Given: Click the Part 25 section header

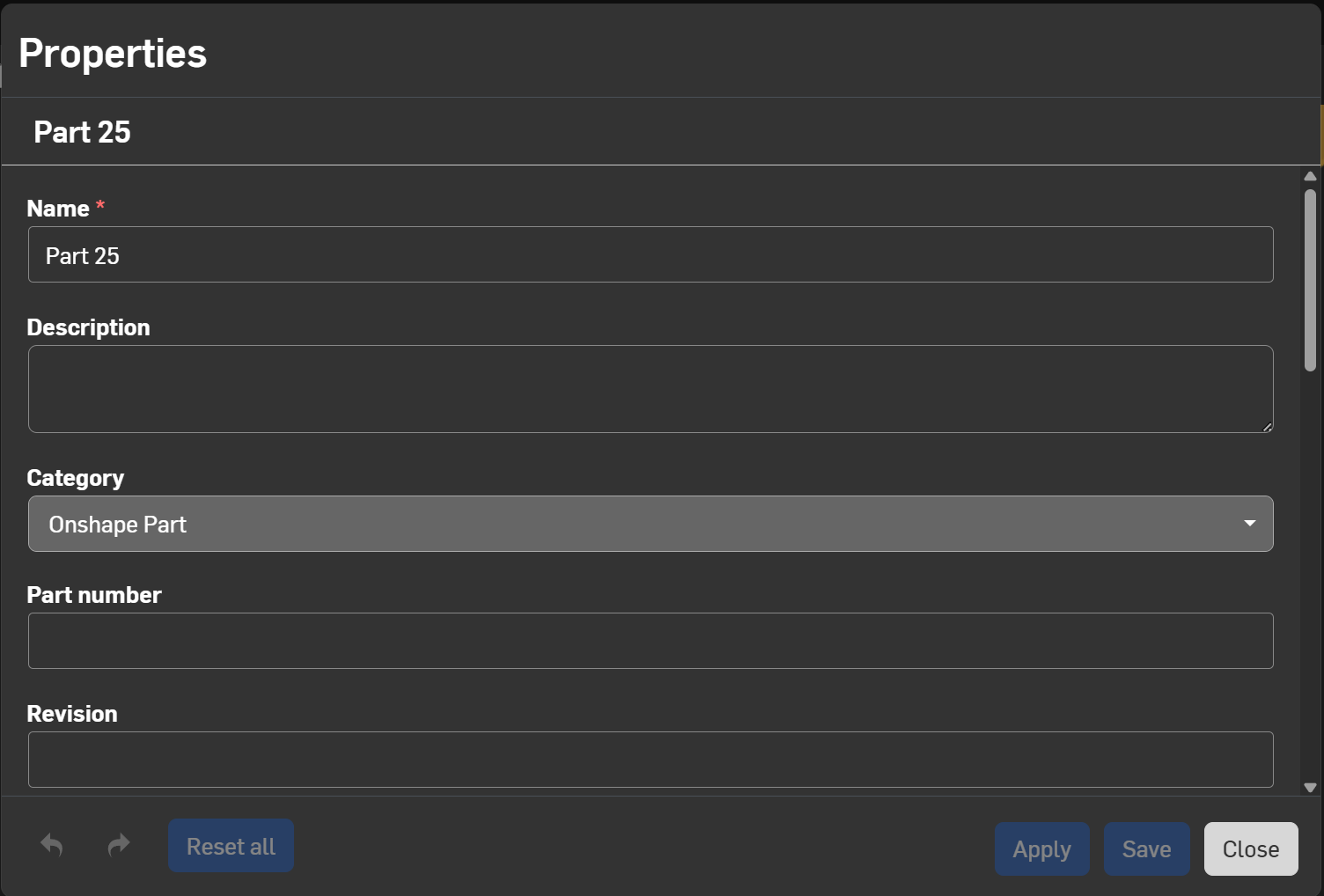Looking at the screenshot, I should (x=82, y=132).
